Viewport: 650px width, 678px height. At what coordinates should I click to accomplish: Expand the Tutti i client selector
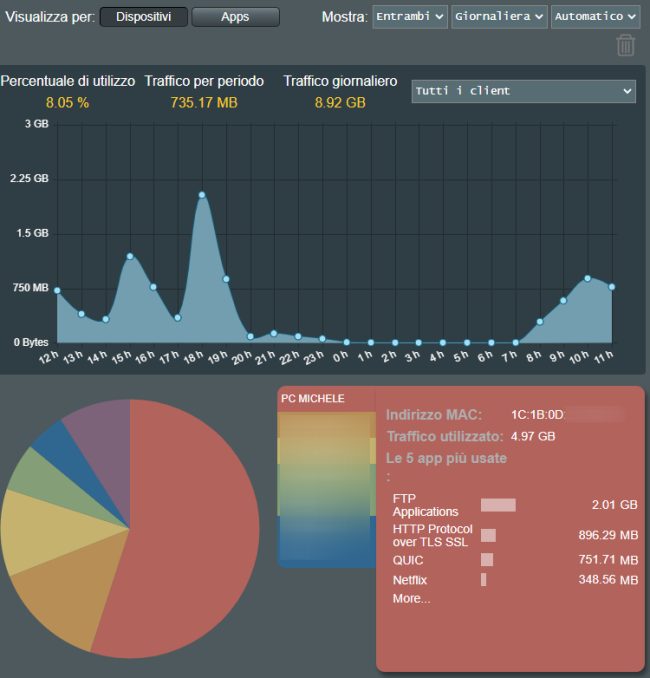523,91
